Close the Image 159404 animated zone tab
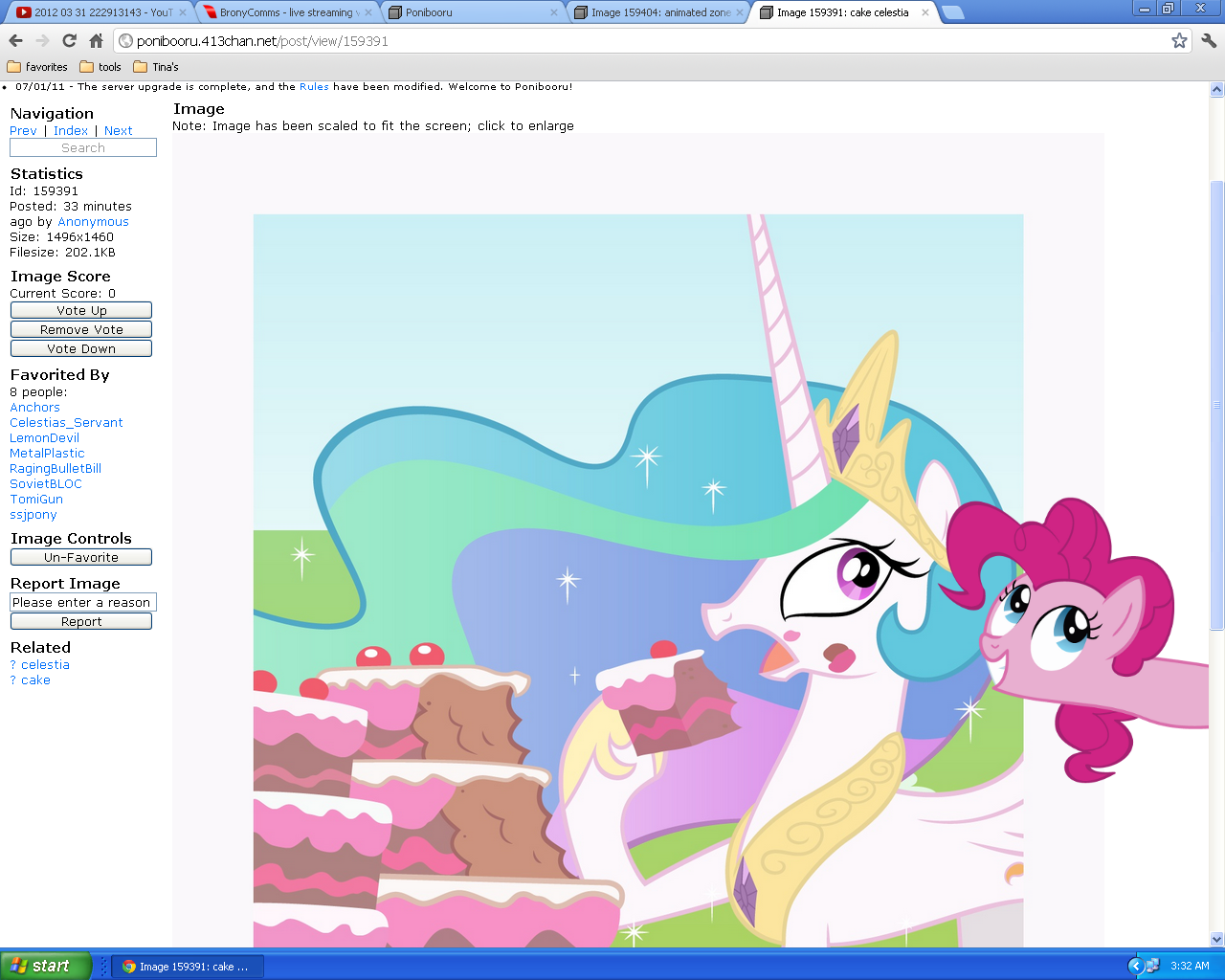The width and height of the screenshot is (1225, 980). 740,12
